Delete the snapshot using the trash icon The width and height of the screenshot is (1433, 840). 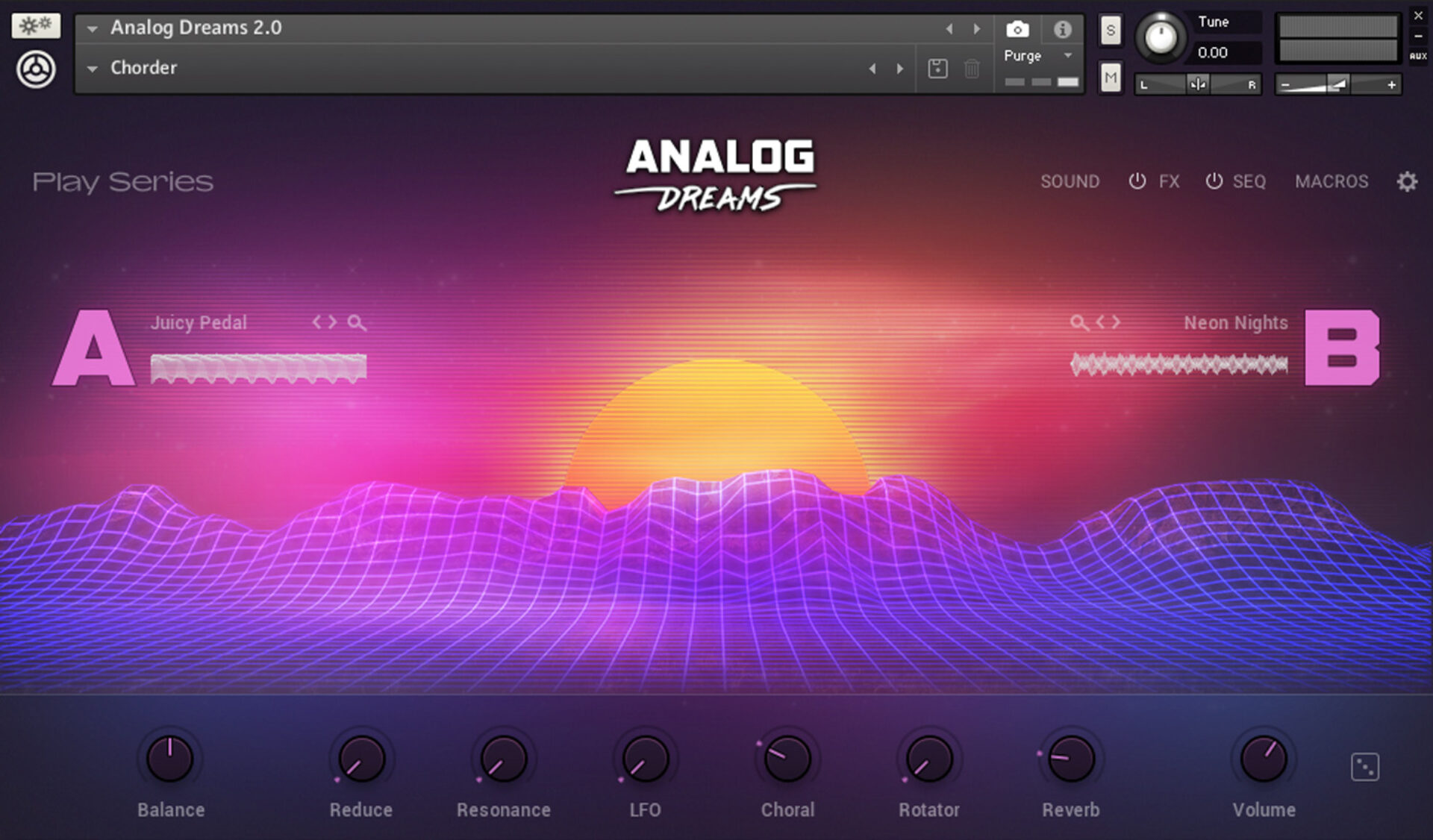pyautogui.click(x=971, y=68)
